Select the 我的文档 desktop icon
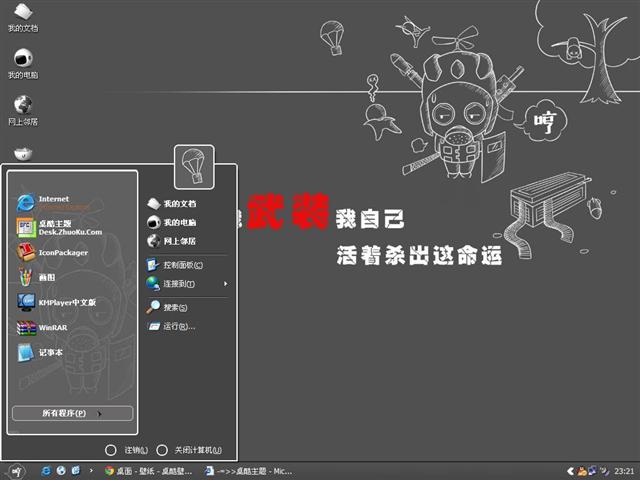 (x=23, y=17)
